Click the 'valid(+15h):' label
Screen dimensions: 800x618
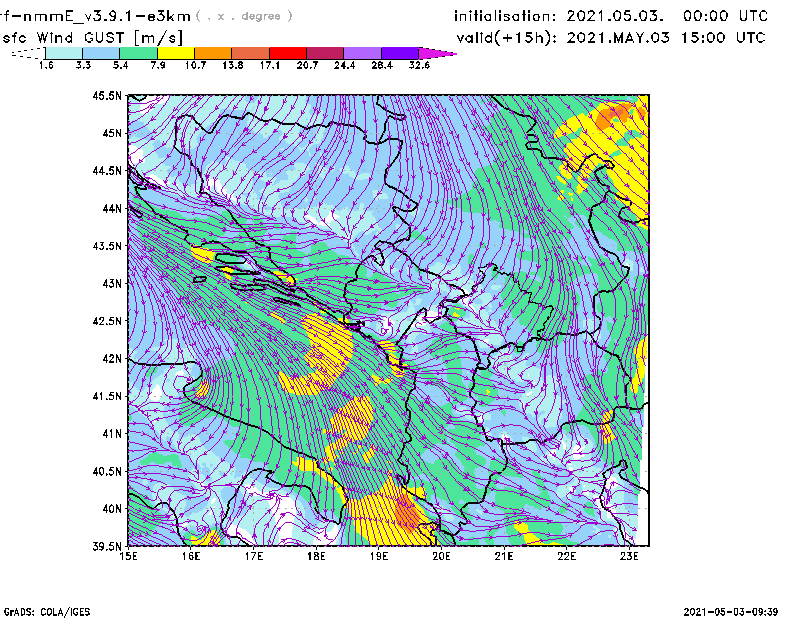pyautogui.click(x=507, y=38)
